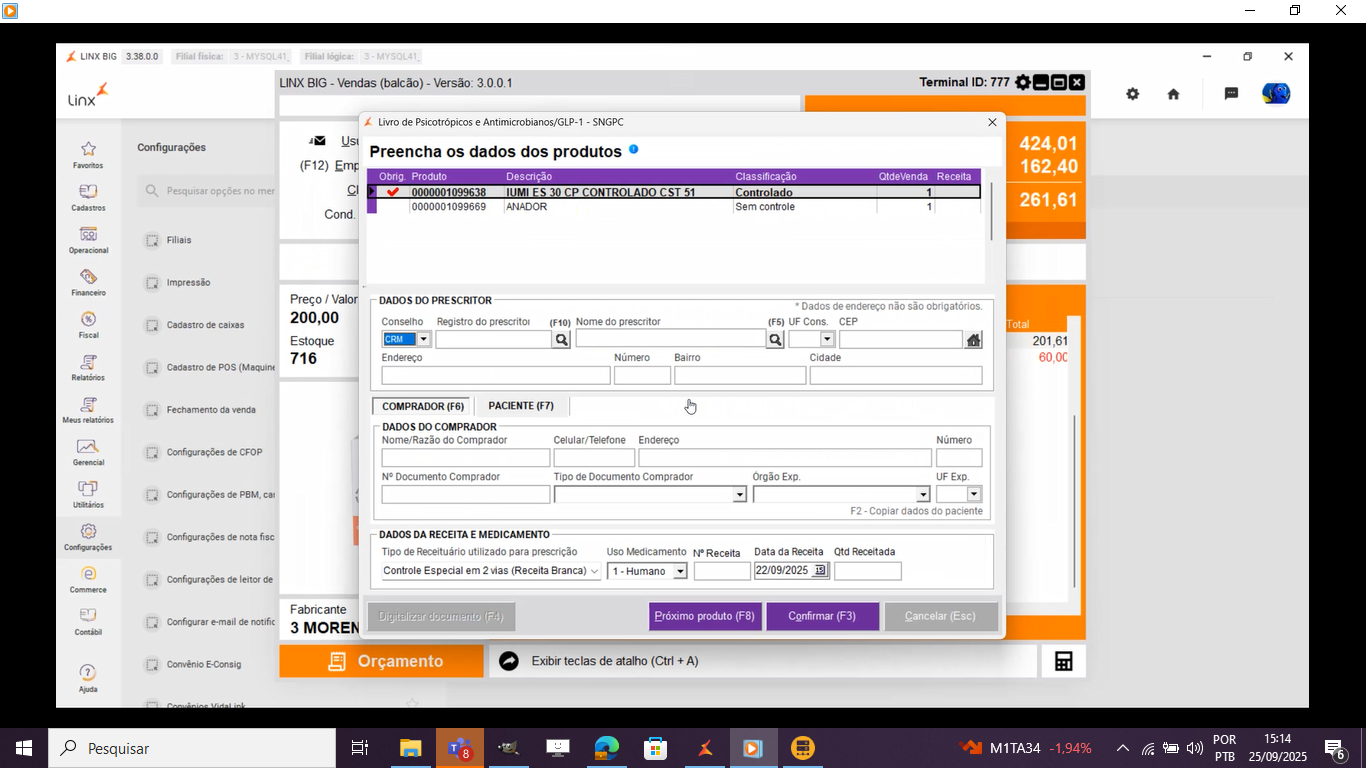Open the UF Cons. dropdown
The image size is (1366, 768).
pyautogui.click(x=827, y=340)
